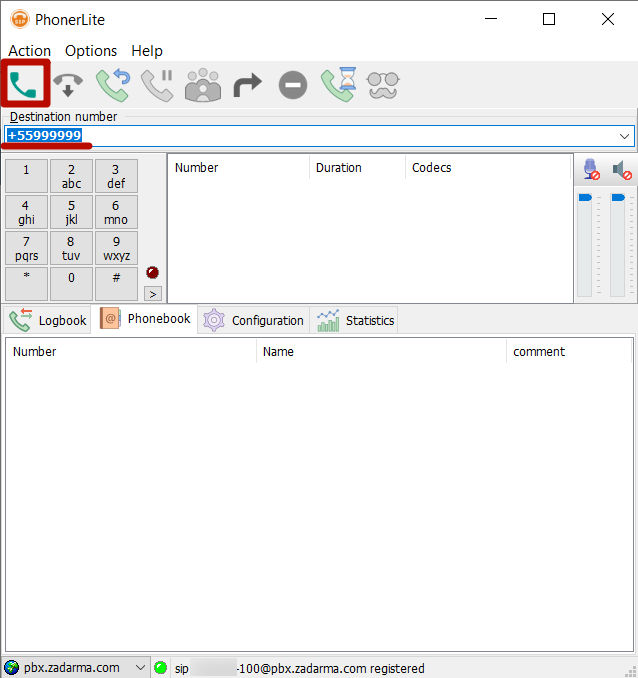Screen dimensions: 638x678
Task: Open the Configuration tab
Action: (x=253, y=320)
